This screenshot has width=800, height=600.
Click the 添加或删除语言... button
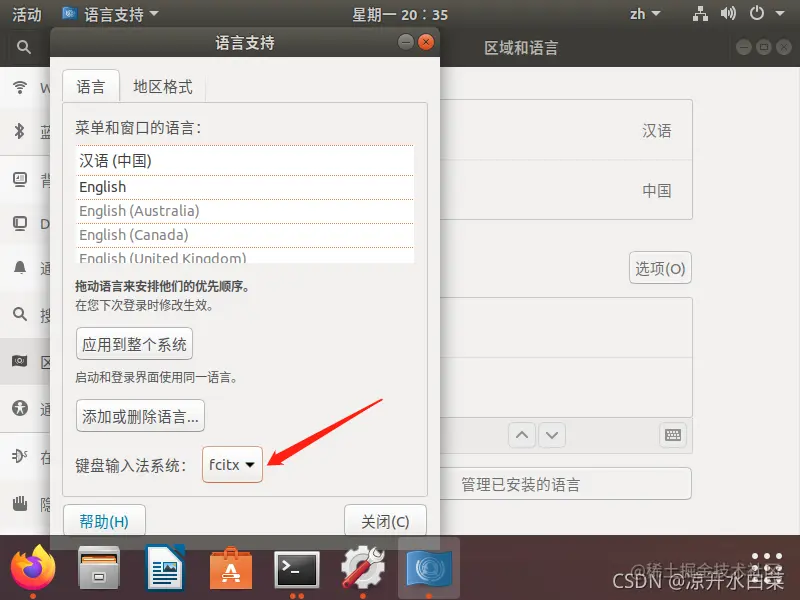tap(140, 416)
